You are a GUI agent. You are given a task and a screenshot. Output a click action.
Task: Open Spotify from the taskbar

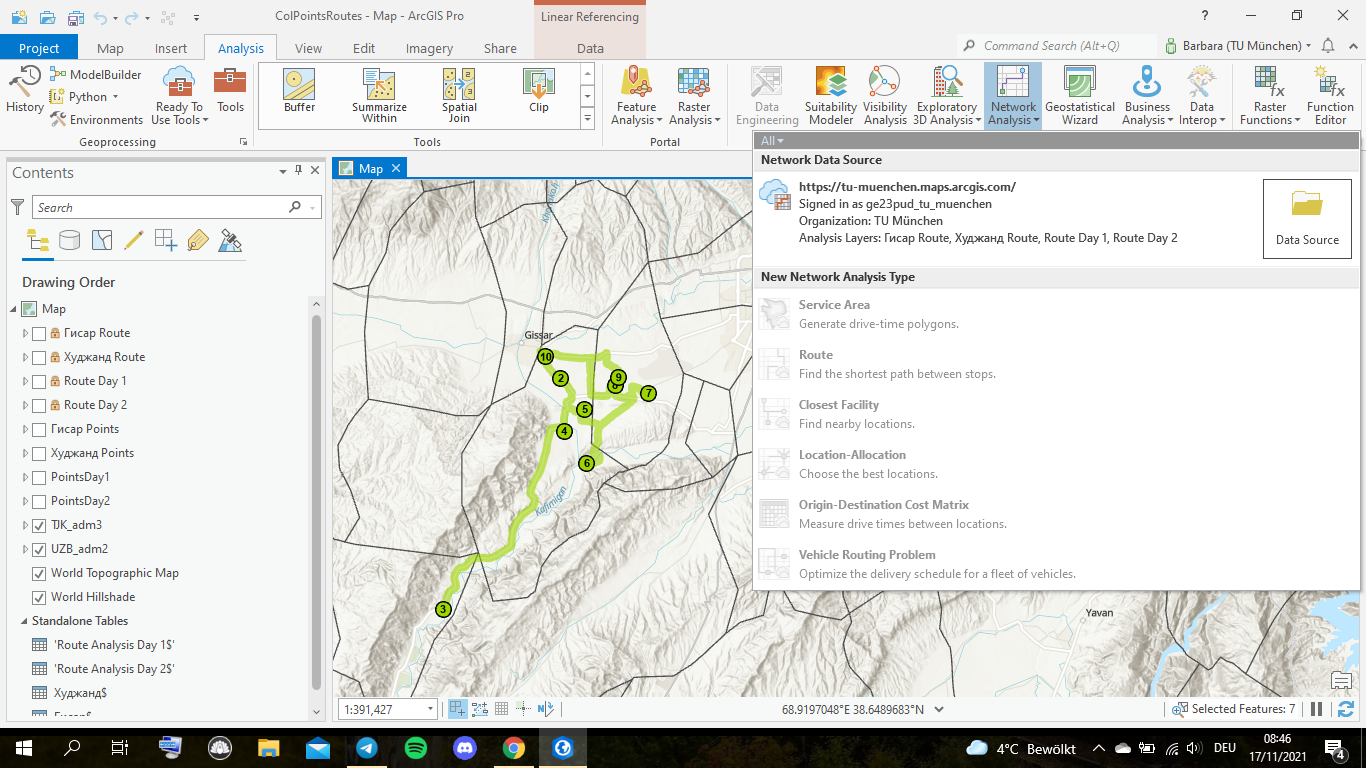[416, 747]
